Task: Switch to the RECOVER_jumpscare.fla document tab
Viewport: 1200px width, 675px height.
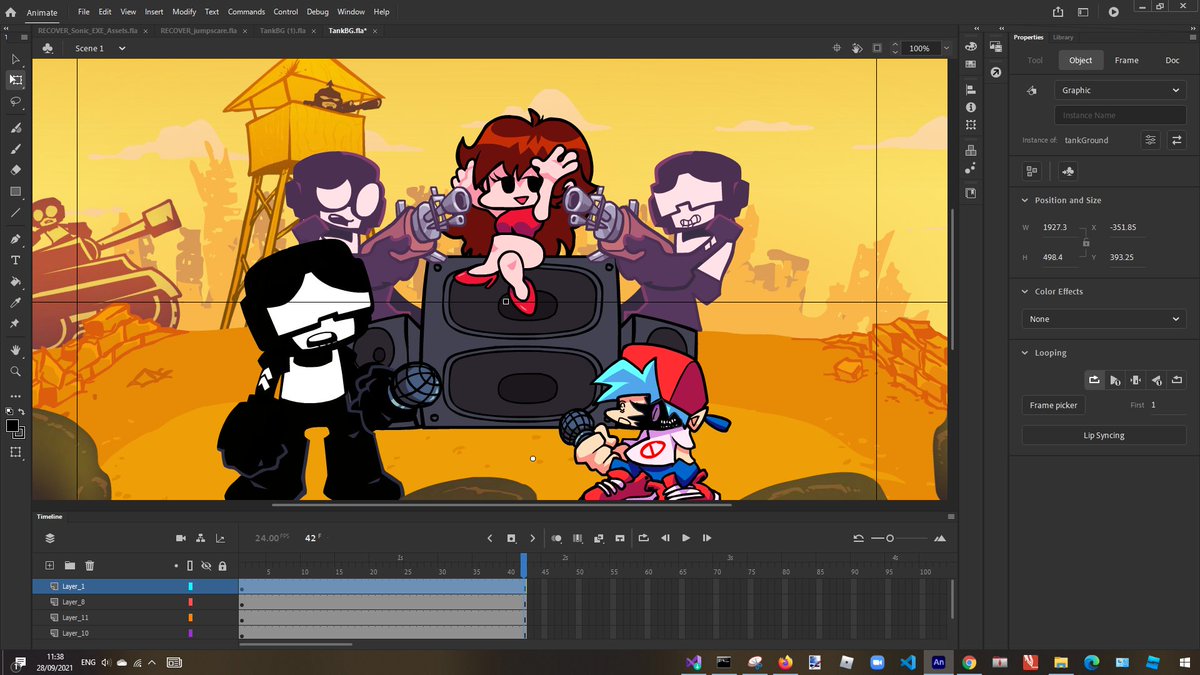Action: tap(199, 31)
